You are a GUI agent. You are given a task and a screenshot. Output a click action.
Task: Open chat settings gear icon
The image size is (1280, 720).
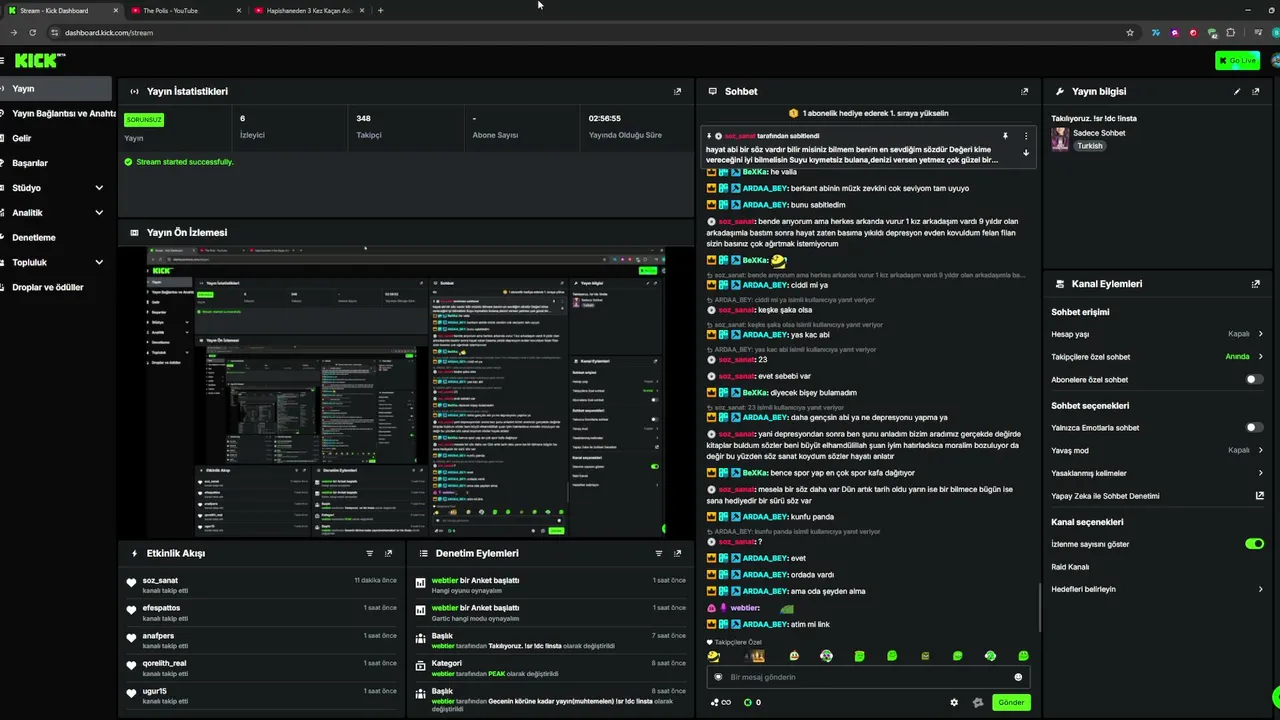tap(954, 702)
